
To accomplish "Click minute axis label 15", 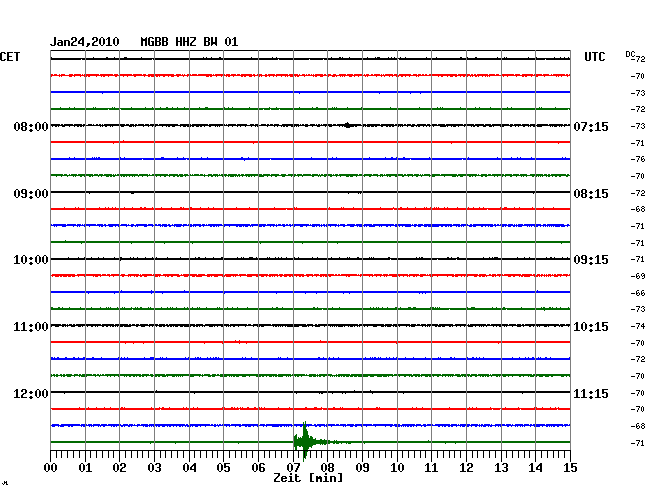I will point(570,468).
